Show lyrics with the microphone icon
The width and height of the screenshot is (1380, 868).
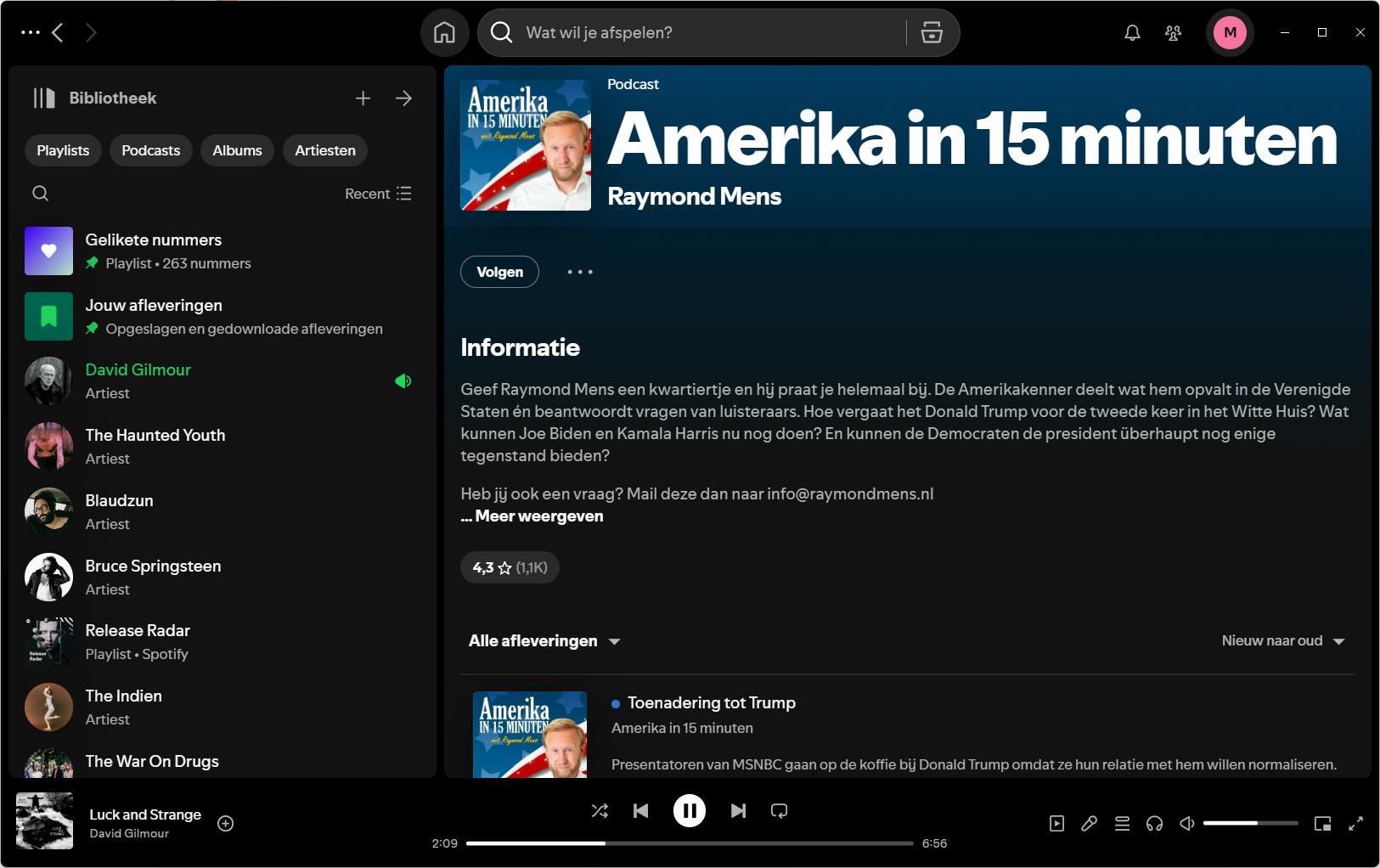click(x=1089, y=823)
